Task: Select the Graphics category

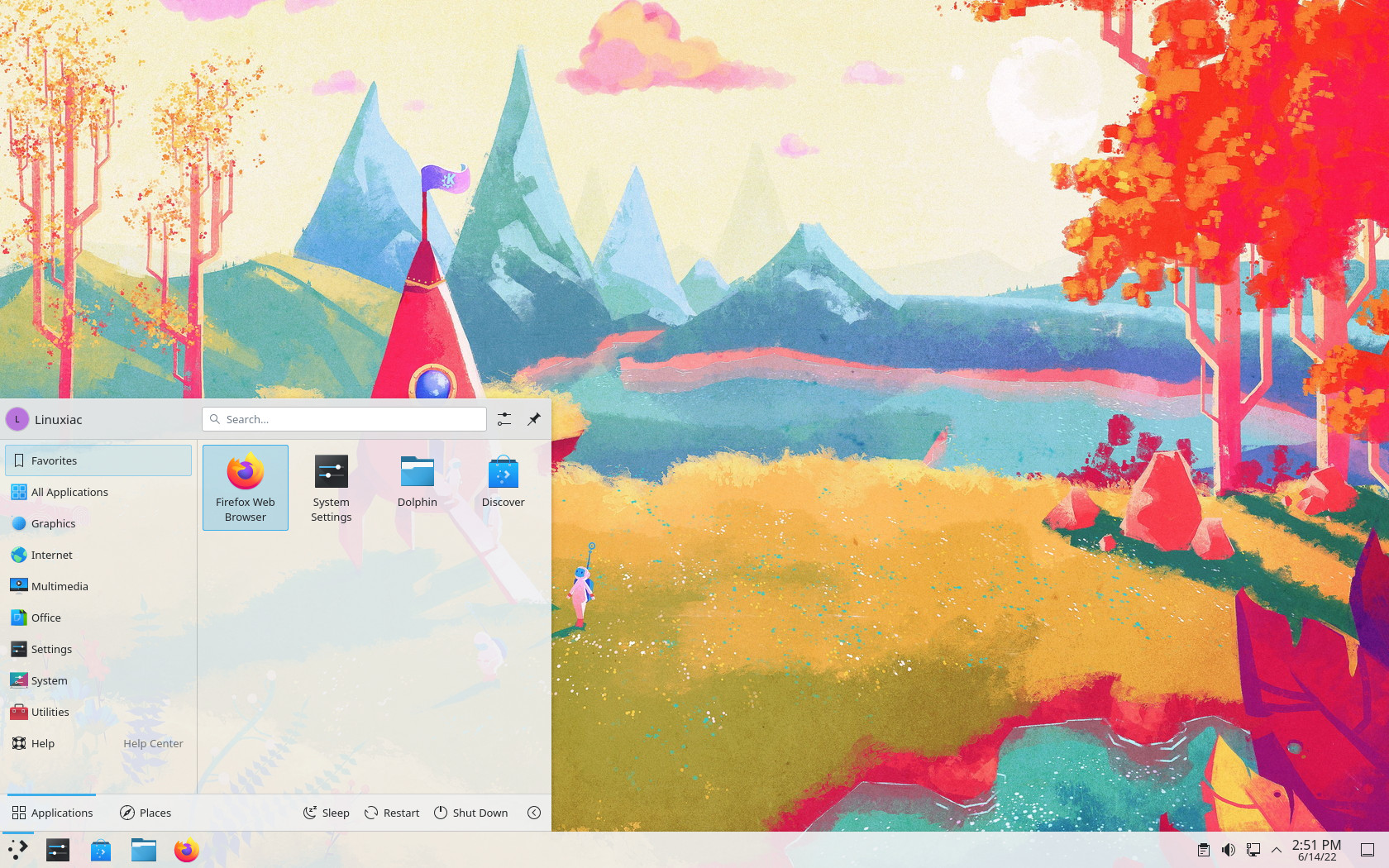Action: tap(98, 523)
